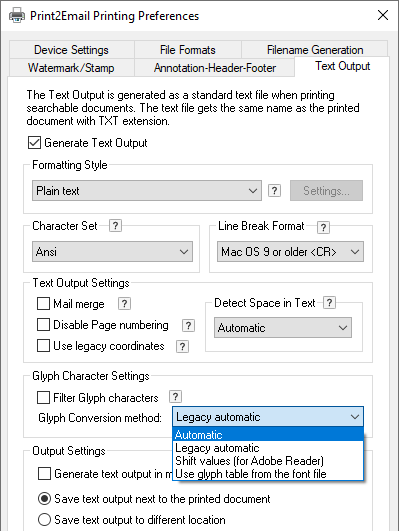Click help icon next to Formatting Style dropdown
Viewport: 399px width, 531px height.
pyautogui.click(x=274, y=191)
